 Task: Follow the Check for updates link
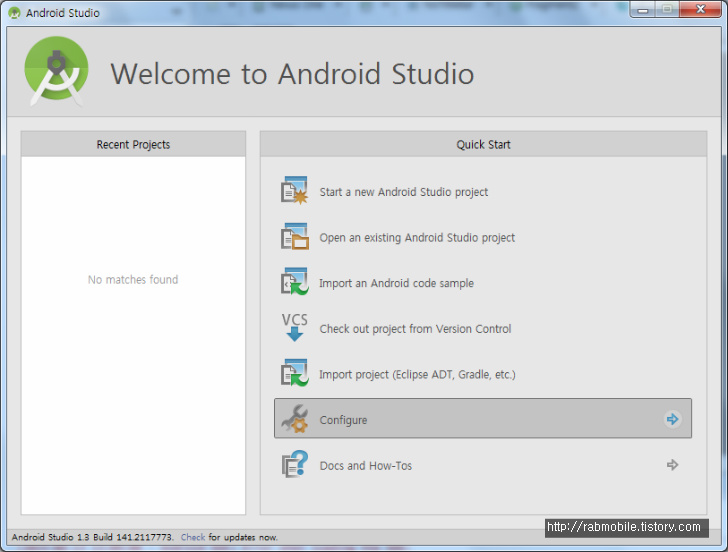pos(193,537)
